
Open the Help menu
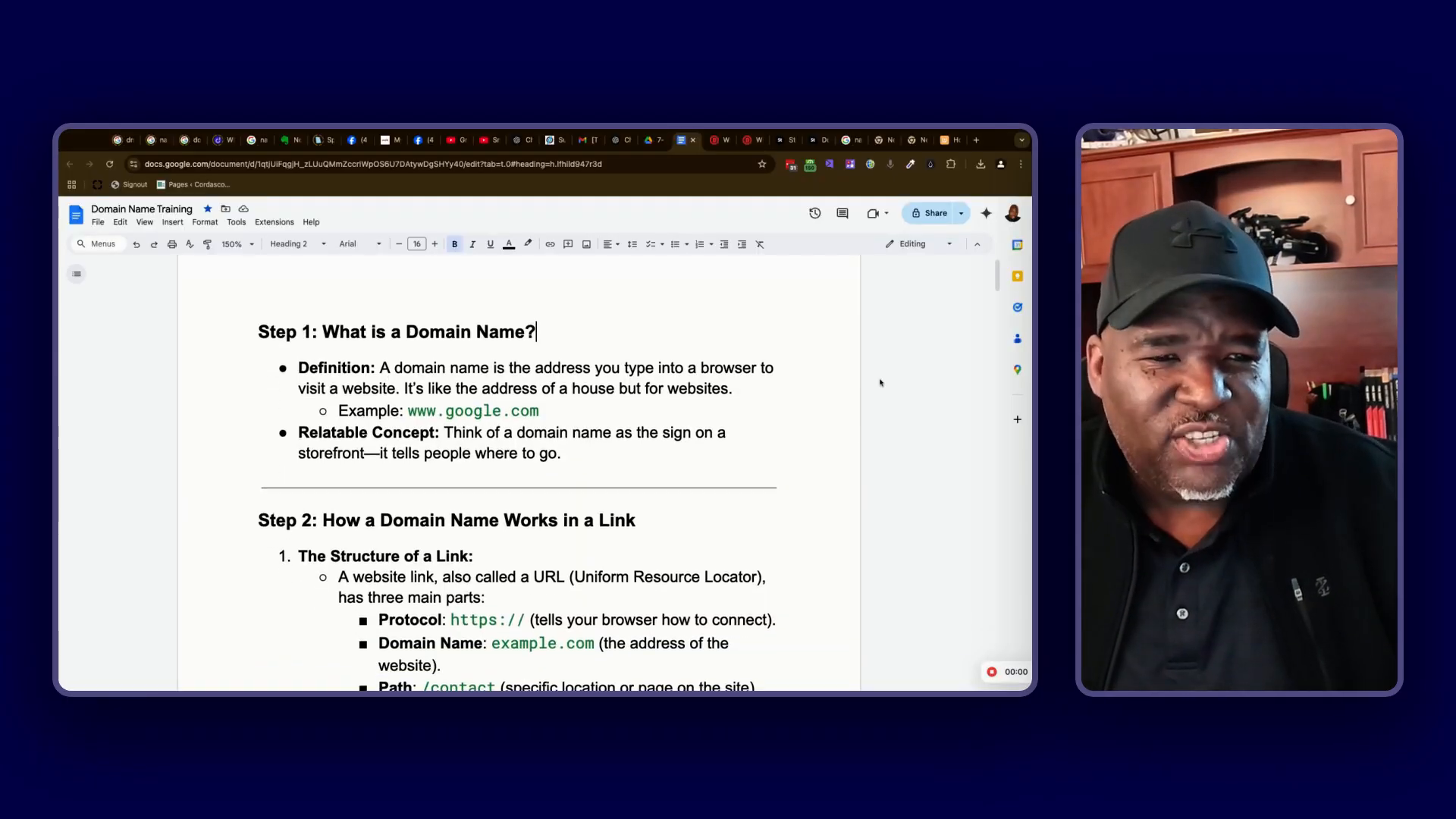311,222
